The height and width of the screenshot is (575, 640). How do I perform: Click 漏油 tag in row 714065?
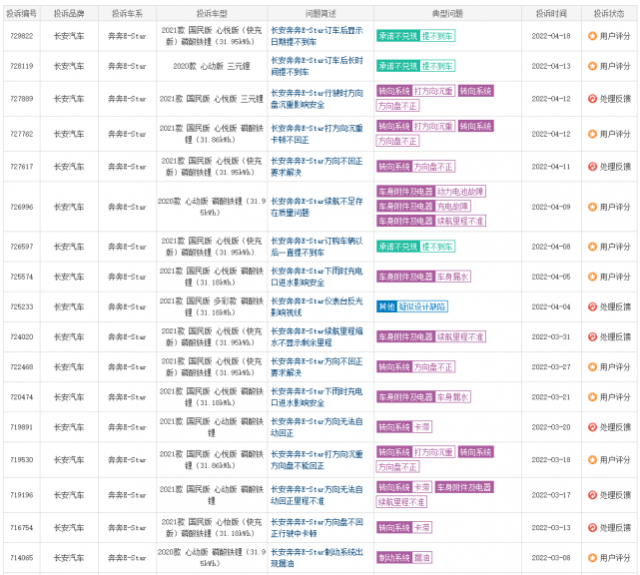coord(422,558)
